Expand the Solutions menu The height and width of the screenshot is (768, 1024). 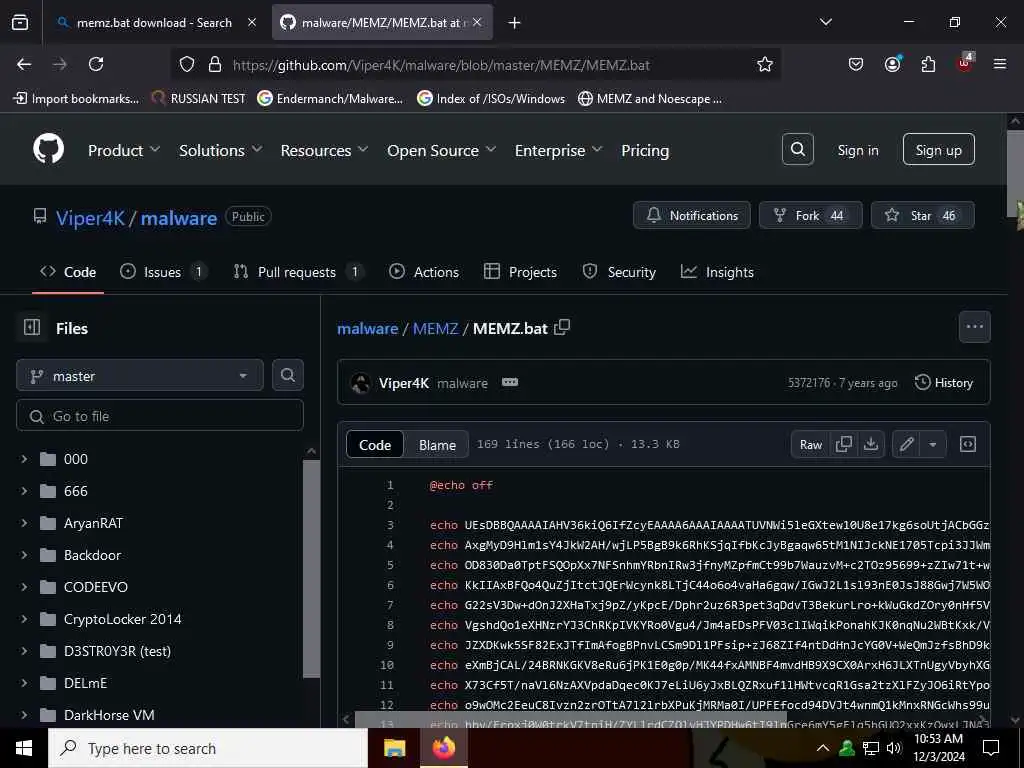[221, 150]
